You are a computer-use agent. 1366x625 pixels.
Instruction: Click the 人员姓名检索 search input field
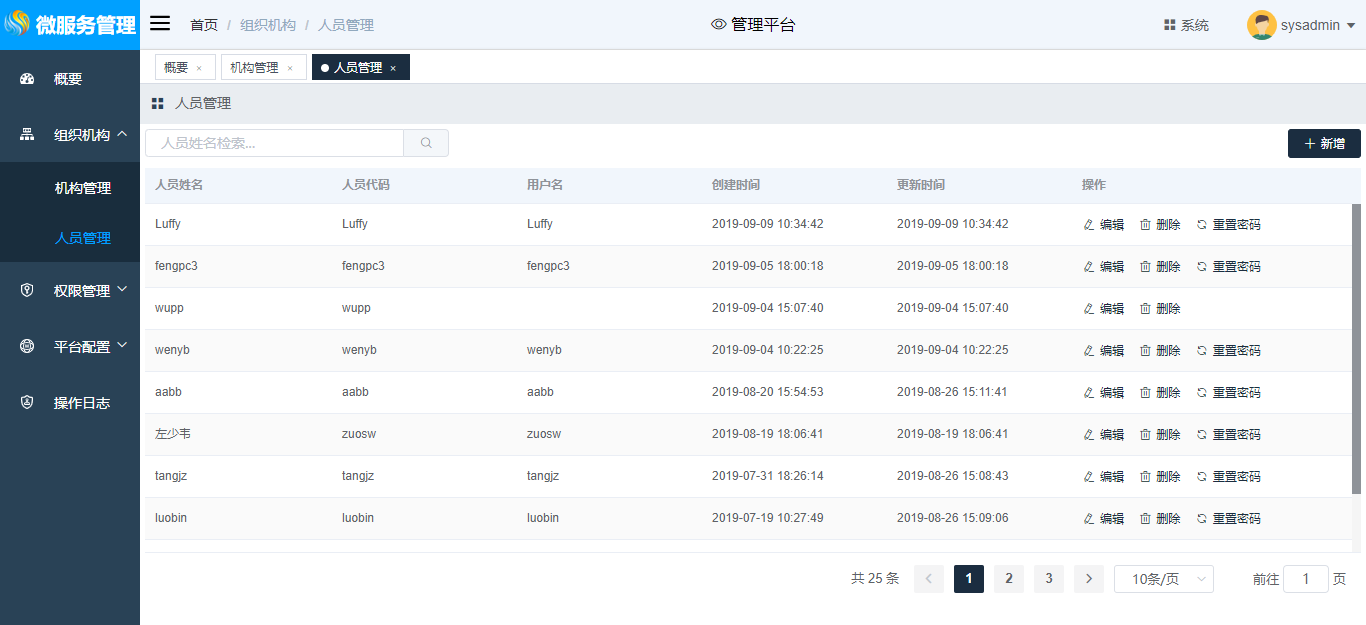[274, 143]
